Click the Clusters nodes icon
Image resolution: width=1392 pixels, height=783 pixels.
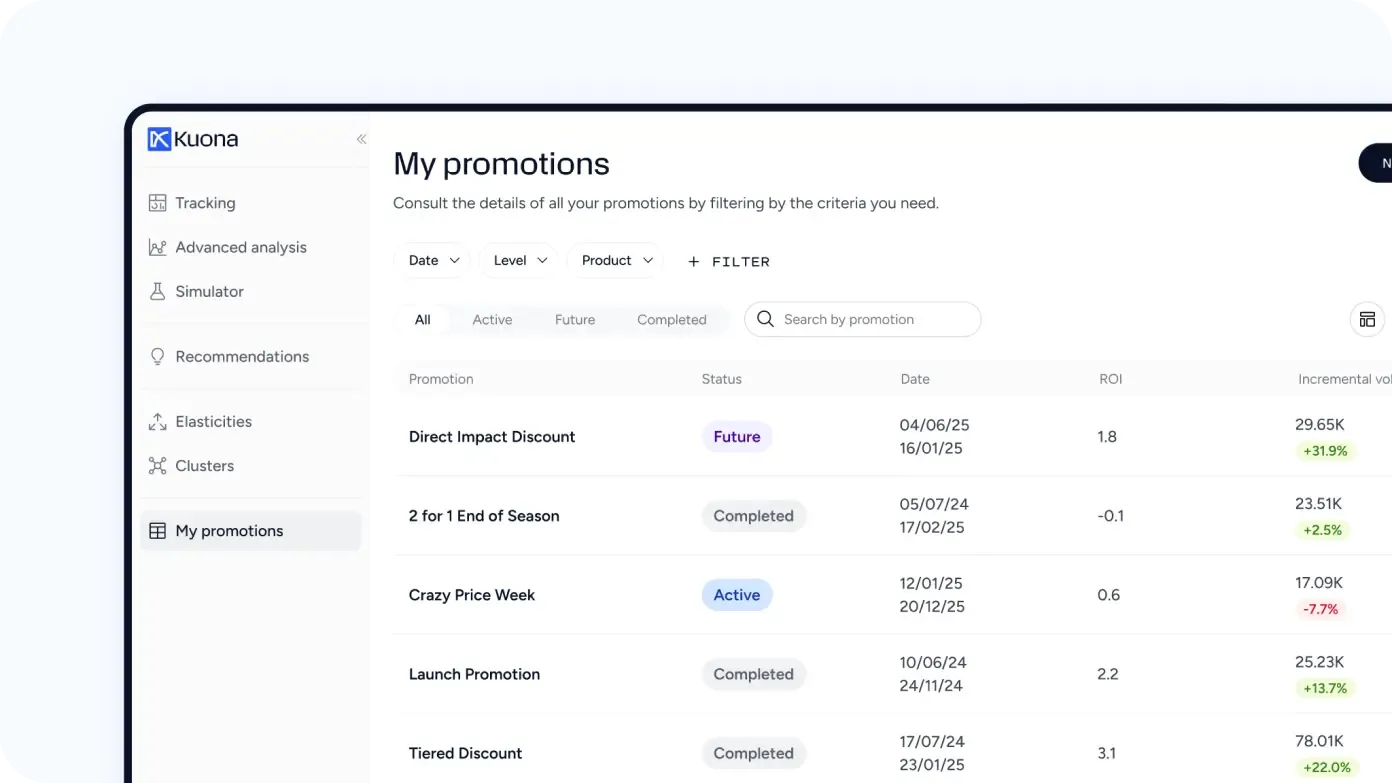point(157,466)
